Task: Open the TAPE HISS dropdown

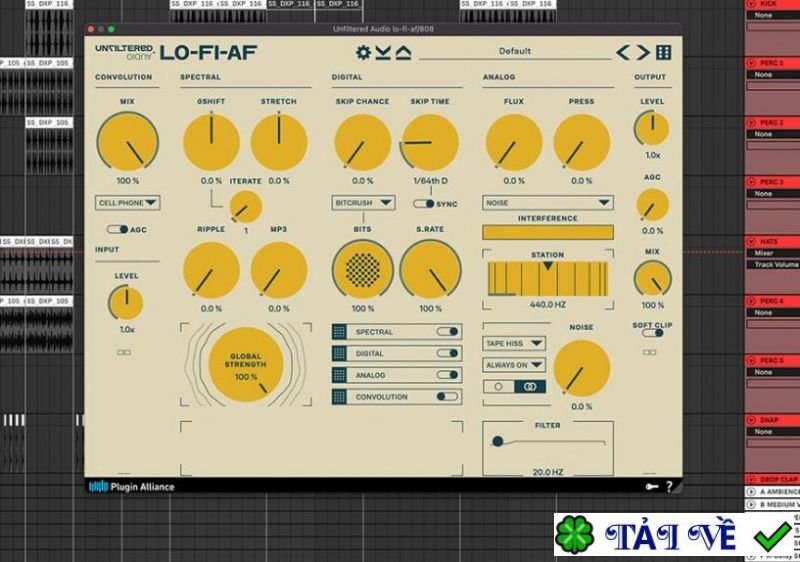Action: coord(514,343)
